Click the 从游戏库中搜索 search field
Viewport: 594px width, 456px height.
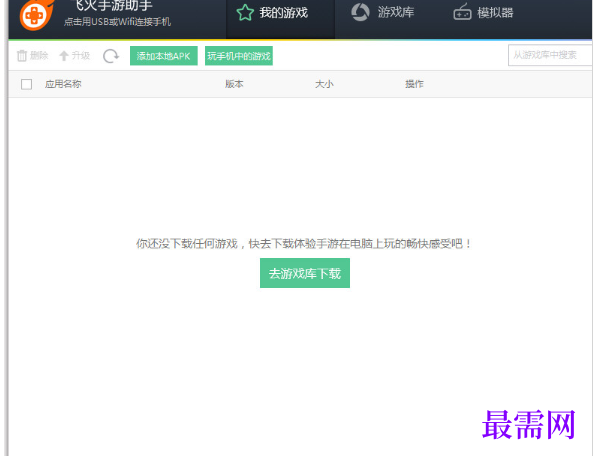point(550,55)
